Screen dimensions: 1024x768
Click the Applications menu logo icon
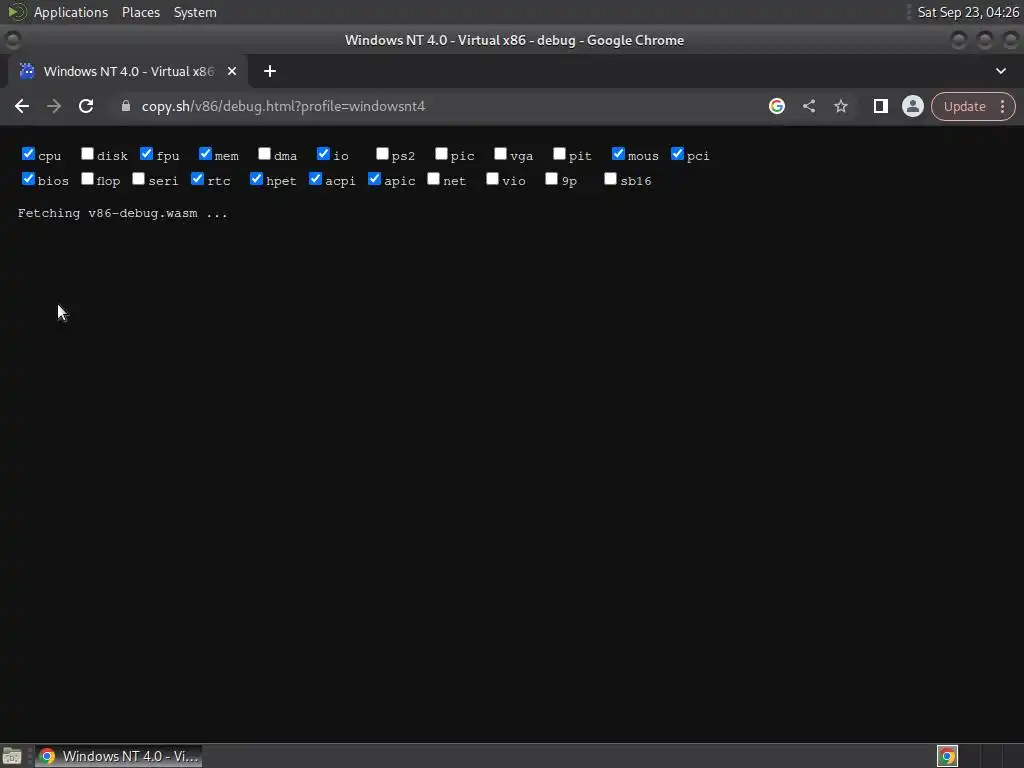16,12
